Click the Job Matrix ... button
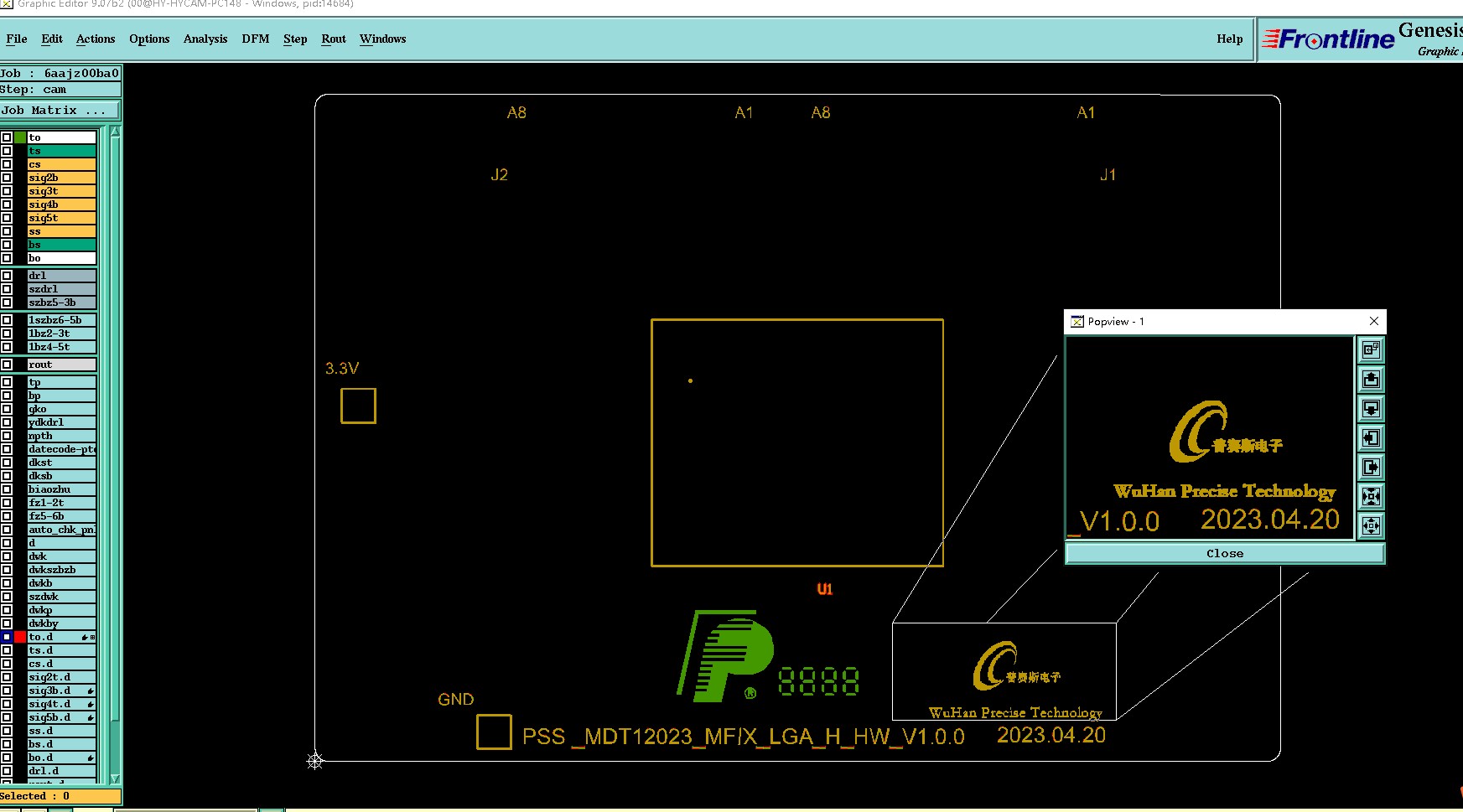 click(60, 110)
